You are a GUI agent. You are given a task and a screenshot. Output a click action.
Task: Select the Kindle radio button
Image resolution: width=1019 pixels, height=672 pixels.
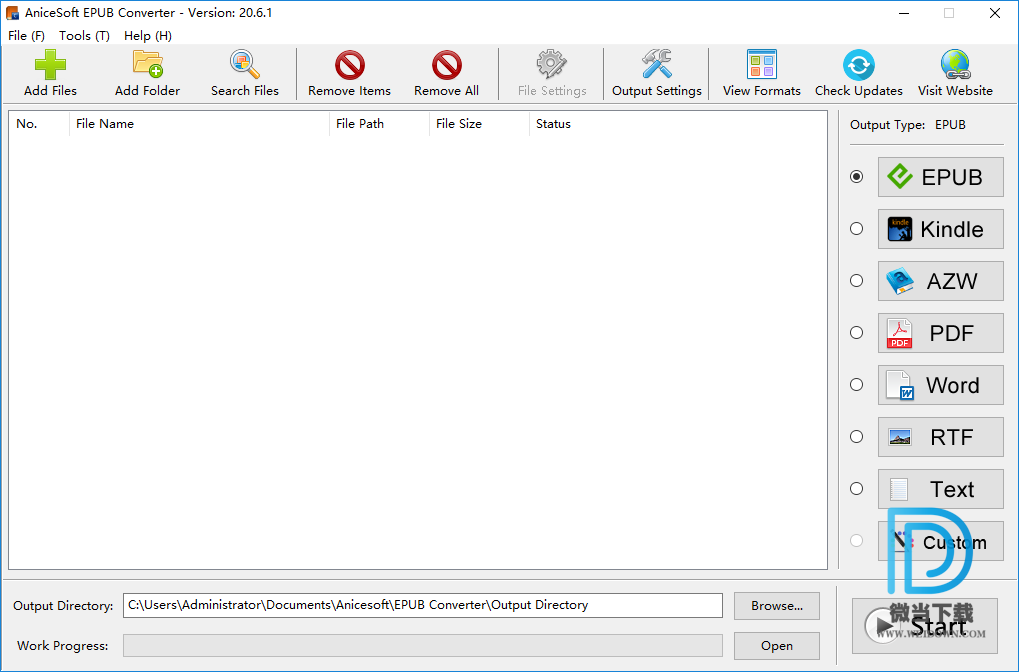point(856,229)
